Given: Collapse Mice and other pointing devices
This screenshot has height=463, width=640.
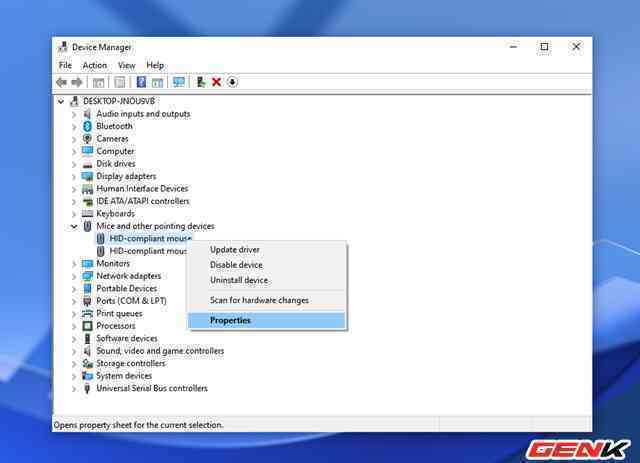Looking at the screenshot, I should pos(74,226).
